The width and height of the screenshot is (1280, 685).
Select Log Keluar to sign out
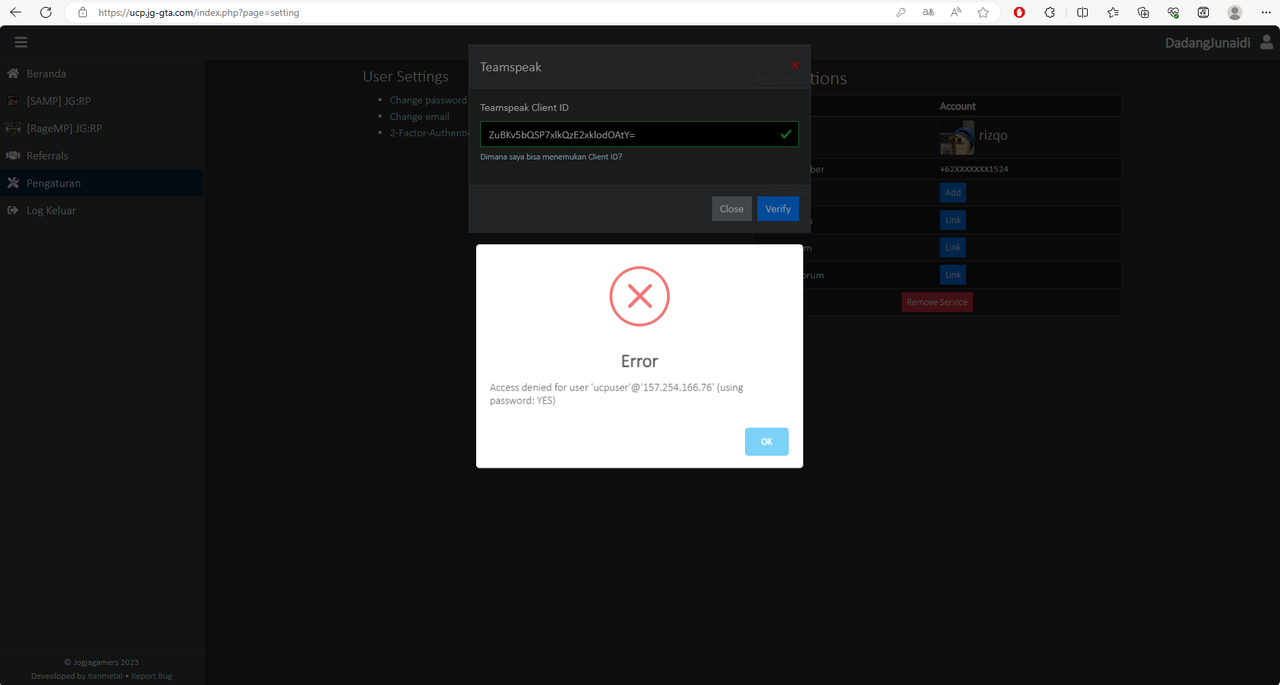tap(102, 211)
